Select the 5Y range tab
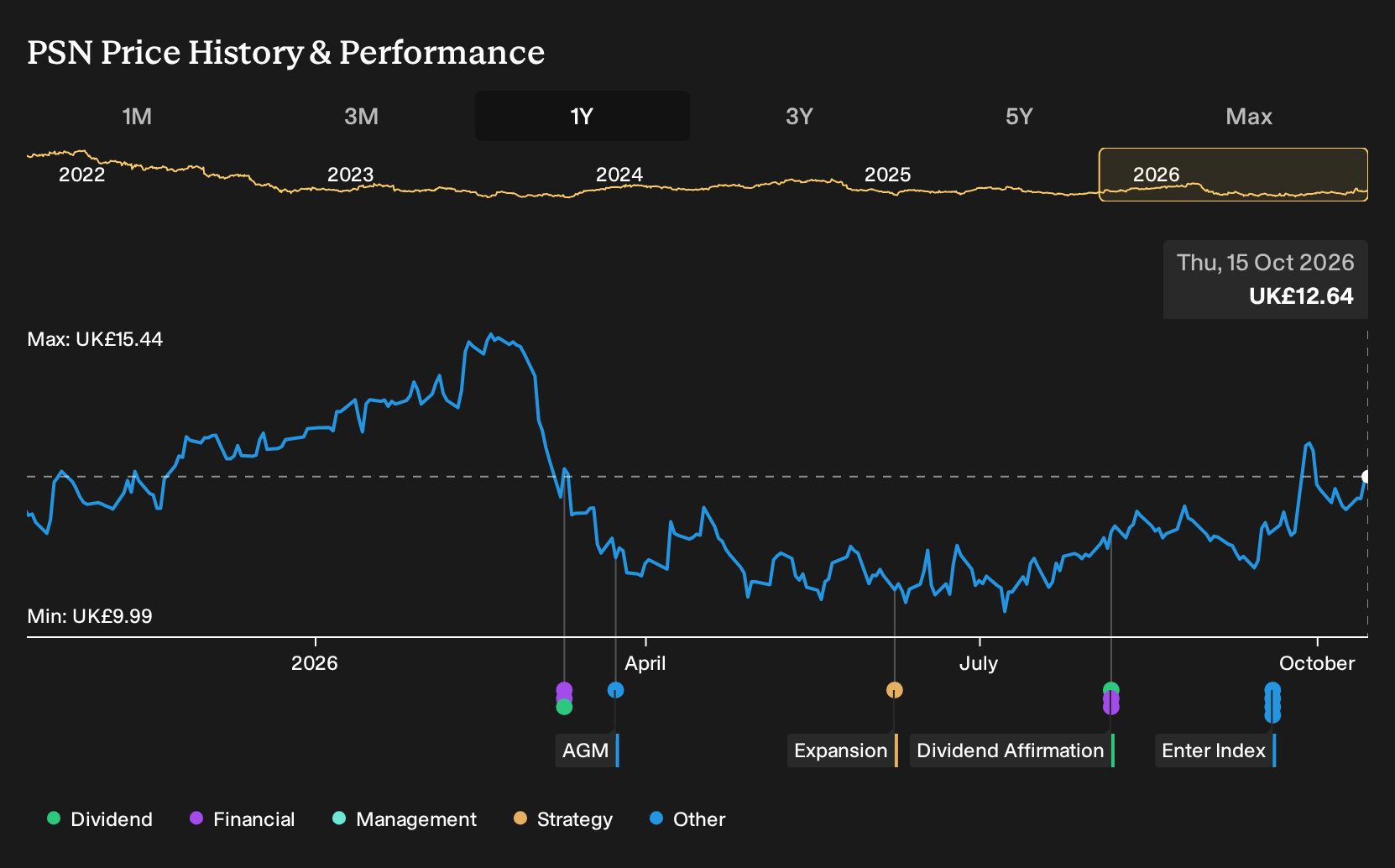This screenshot has width=1395, height=868. [x=1019, y=116]
